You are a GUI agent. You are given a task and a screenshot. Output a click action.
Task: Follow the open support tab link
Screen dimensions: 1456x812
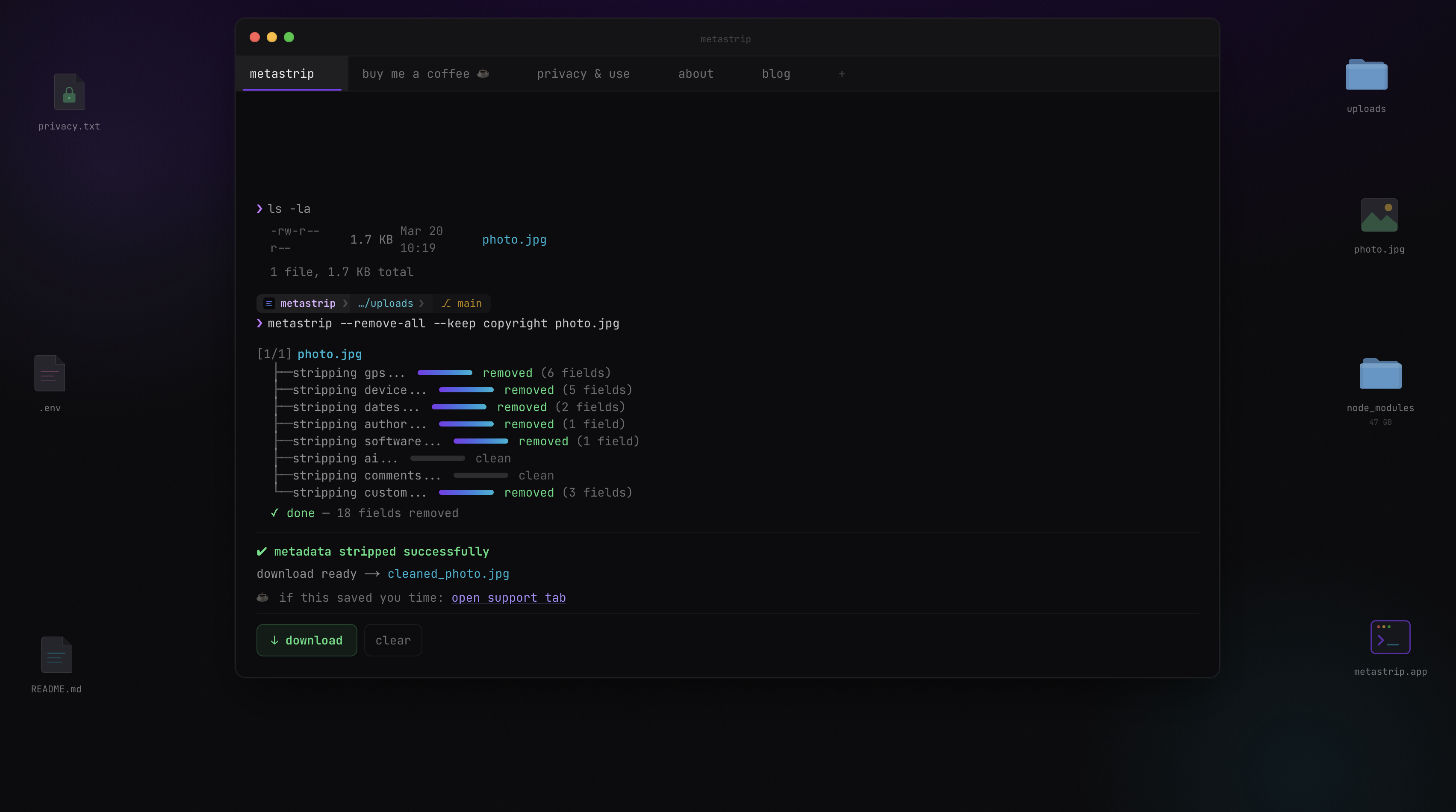(x=509, y=598)
